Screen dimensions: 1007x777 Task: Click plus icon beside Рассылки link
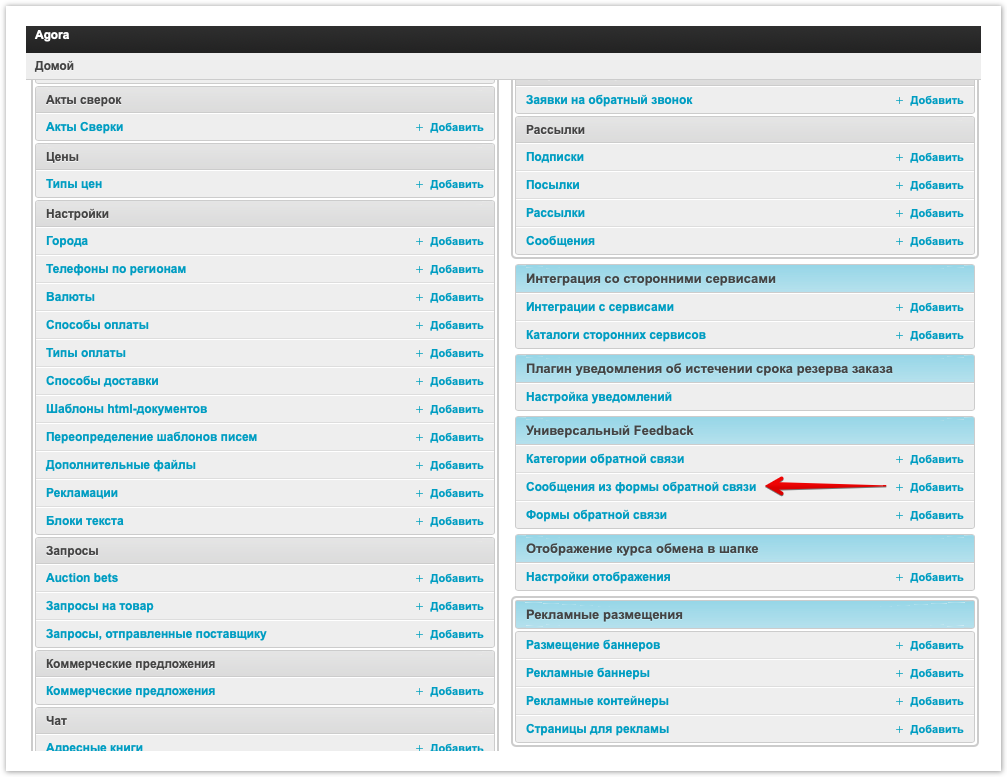899,213
